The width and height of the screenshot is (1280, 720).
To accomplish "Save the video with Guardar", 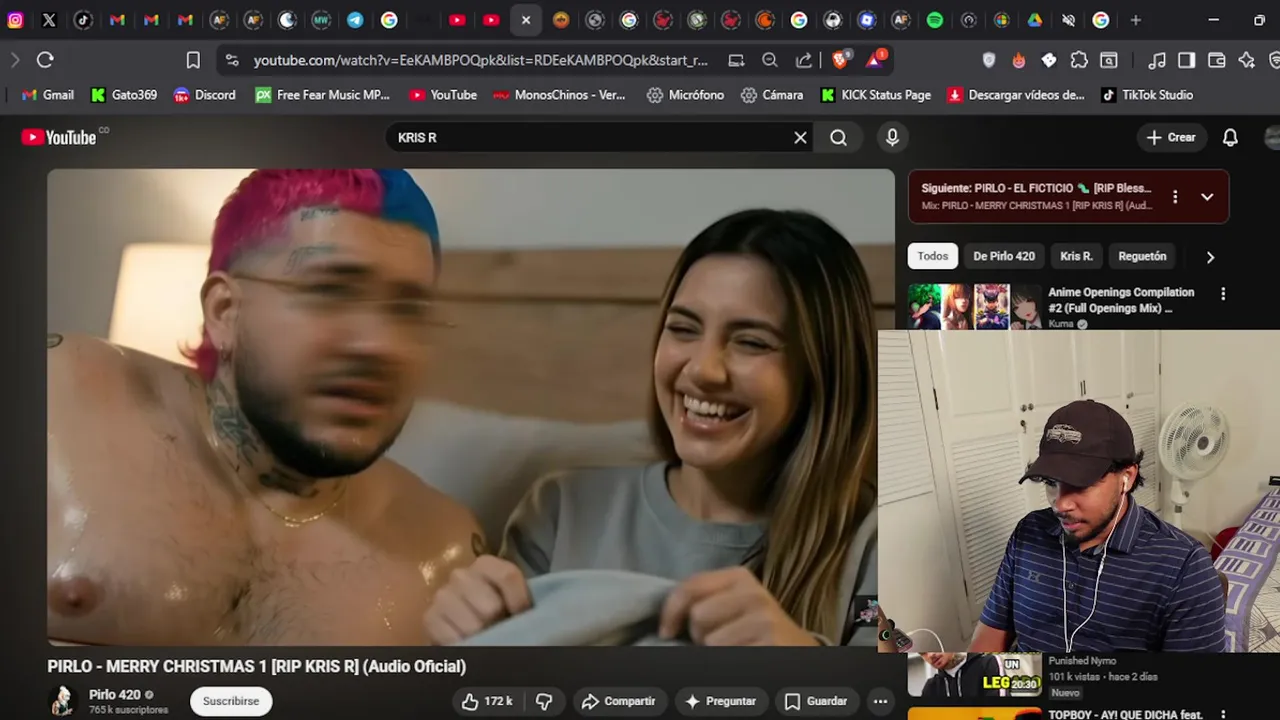I will point(816,701).
